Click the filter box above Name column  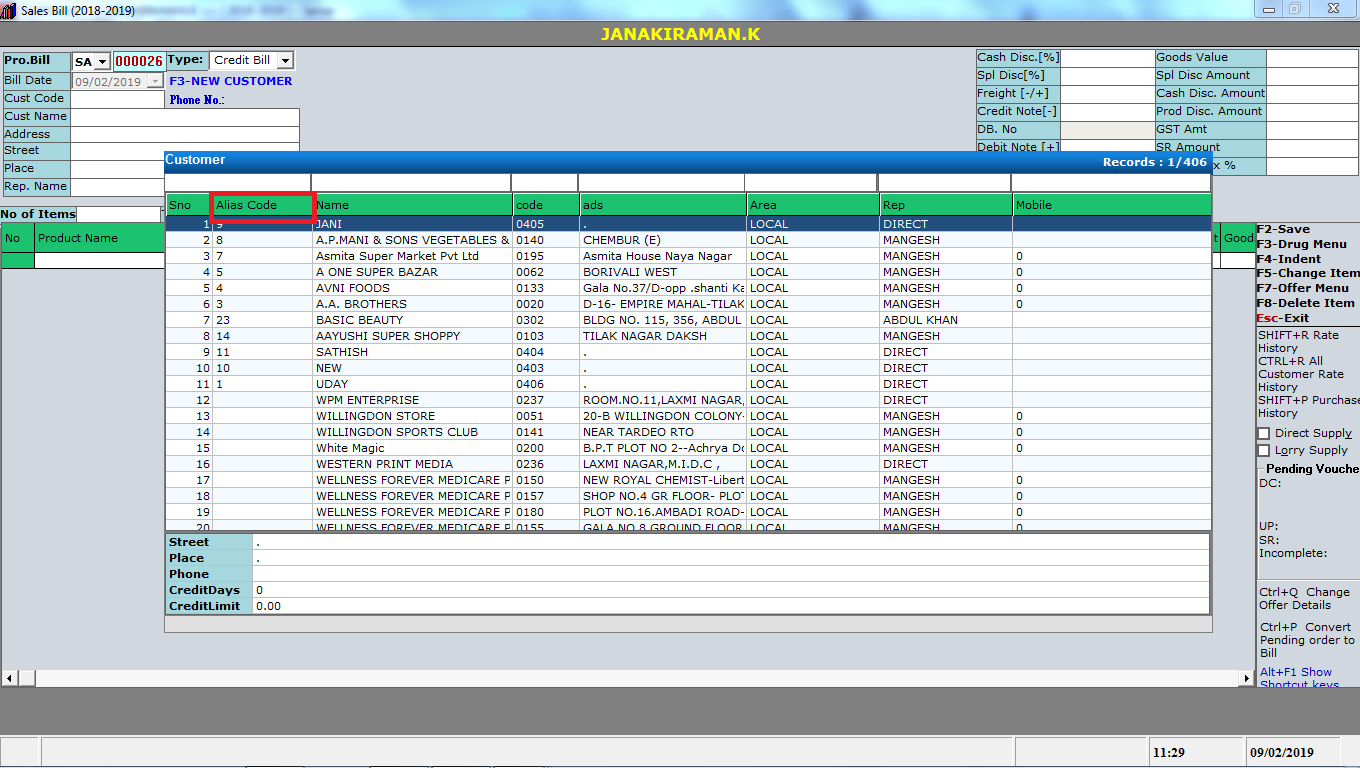pyautogui.click(x=412, y=182)
